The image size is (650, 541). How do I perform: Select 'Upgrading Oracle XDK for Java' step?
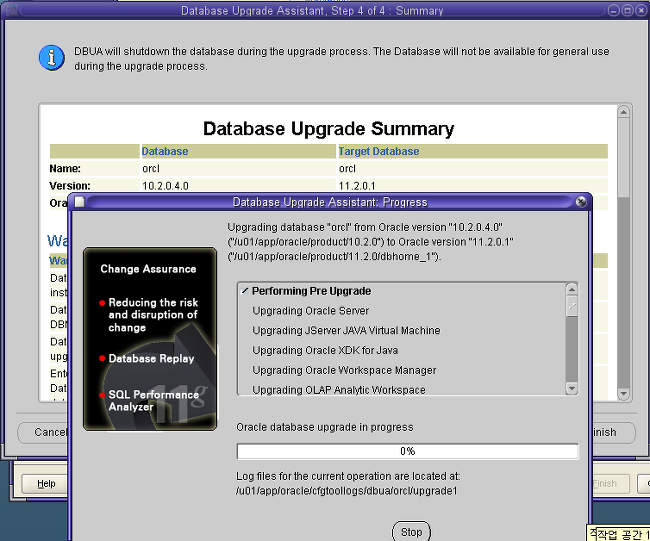(325, 350)
